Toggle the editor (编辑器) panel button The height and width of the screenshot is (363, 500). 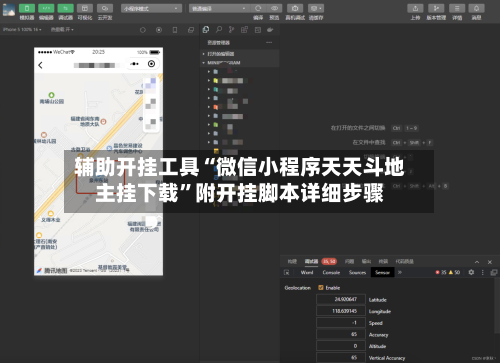pyautogui.click(x=46, y=8)
